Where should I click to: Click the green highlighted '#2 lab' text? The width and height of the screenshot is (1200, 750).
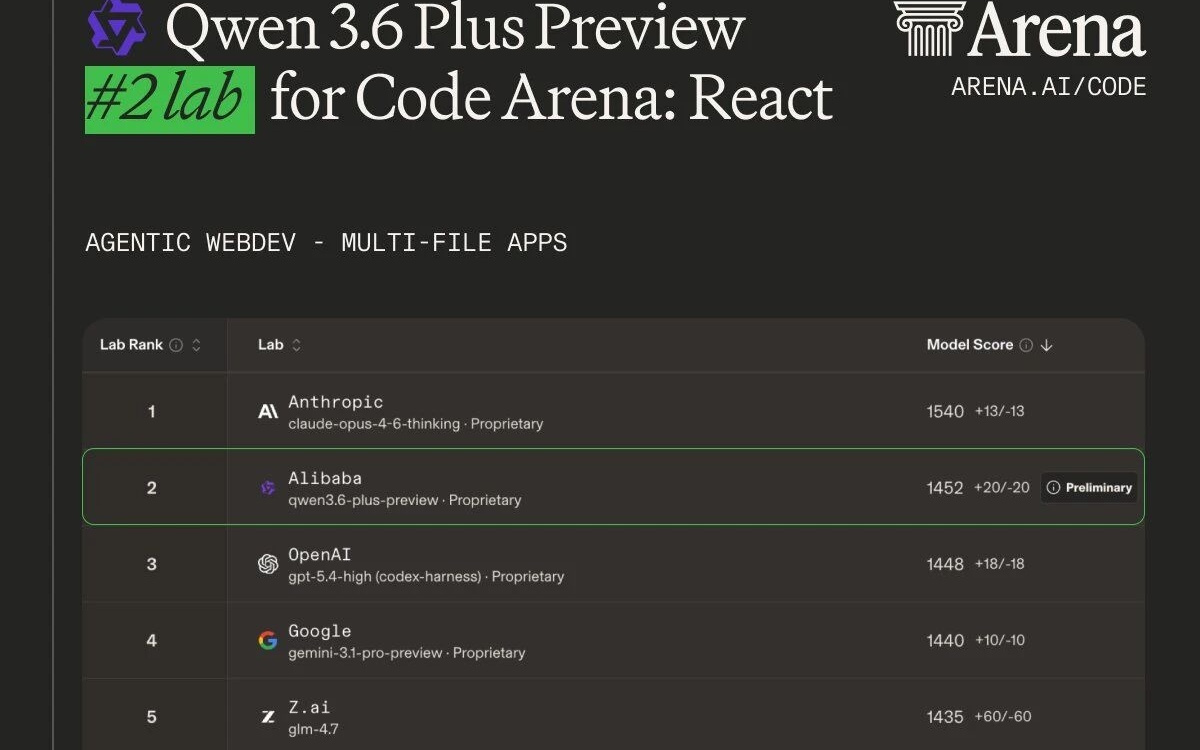168,97
